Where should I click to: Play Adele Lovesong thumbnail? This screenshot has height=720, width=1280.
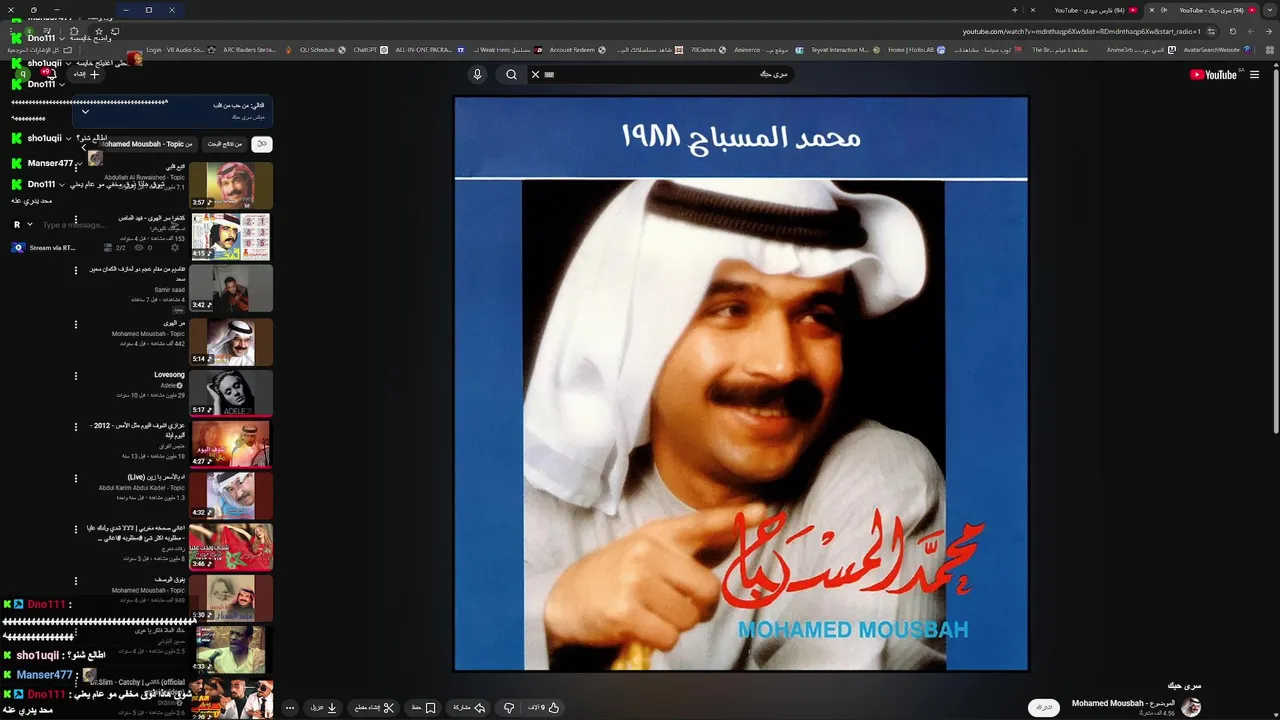(x=231, y=391)
